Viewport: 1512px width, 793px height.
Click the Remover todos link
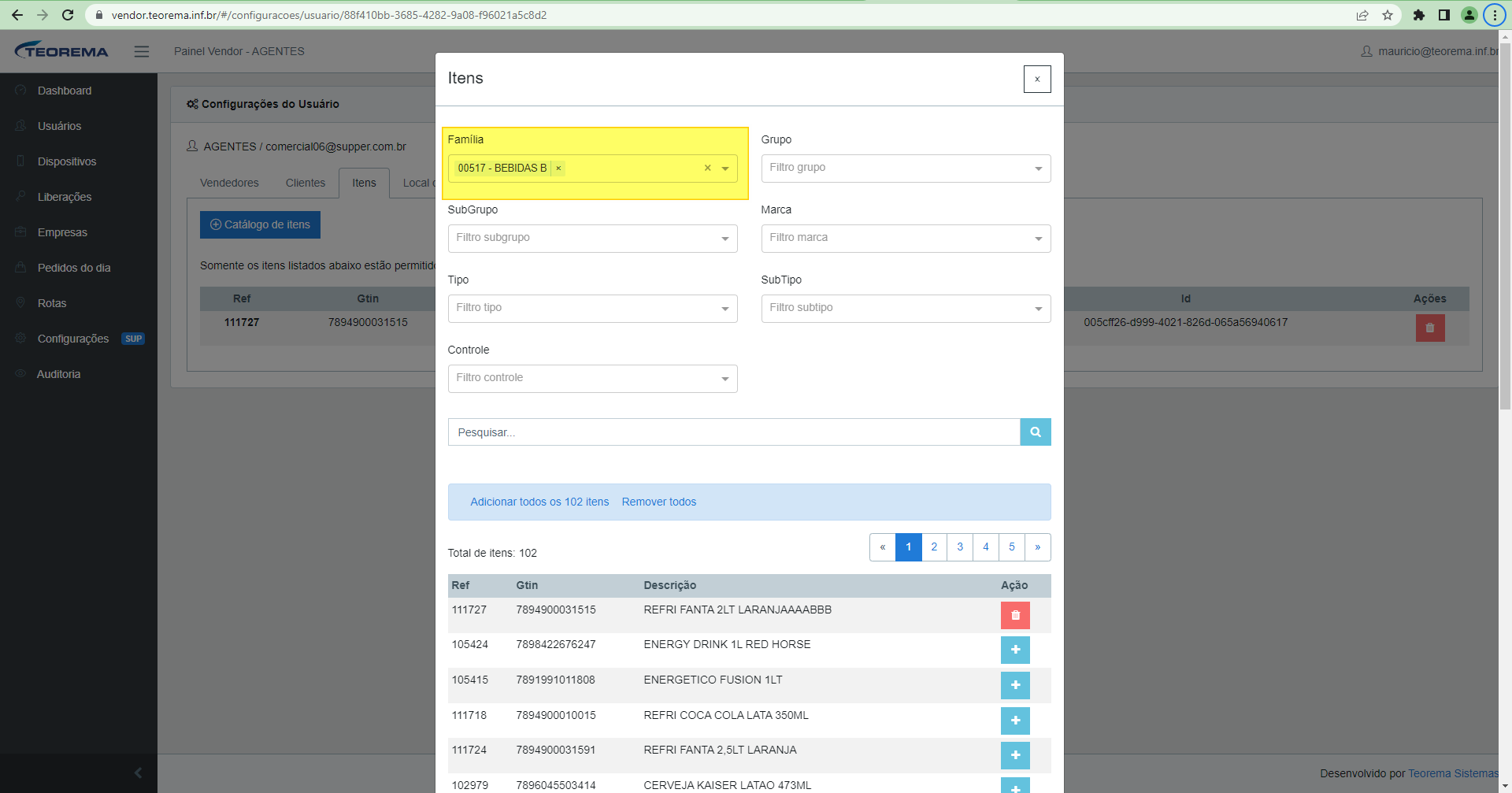[659, 502]
